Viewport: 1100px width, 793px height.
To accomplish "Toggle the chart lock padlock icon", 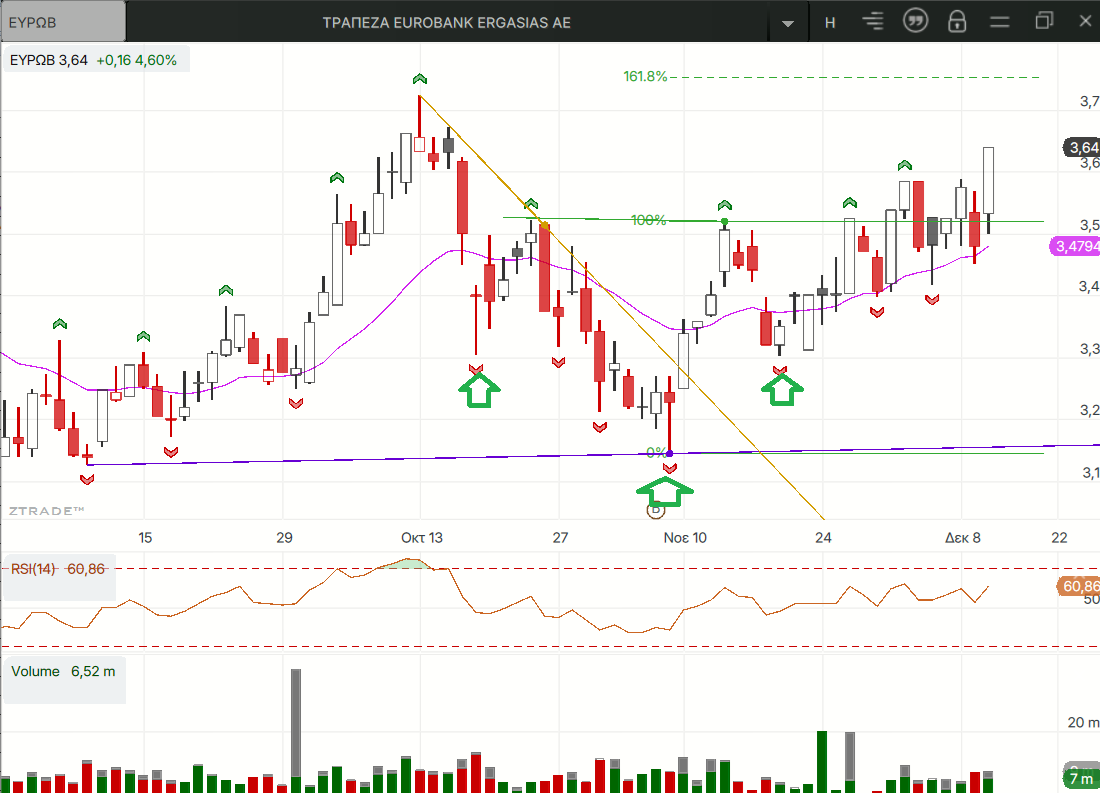I will (x=957, y=21).
